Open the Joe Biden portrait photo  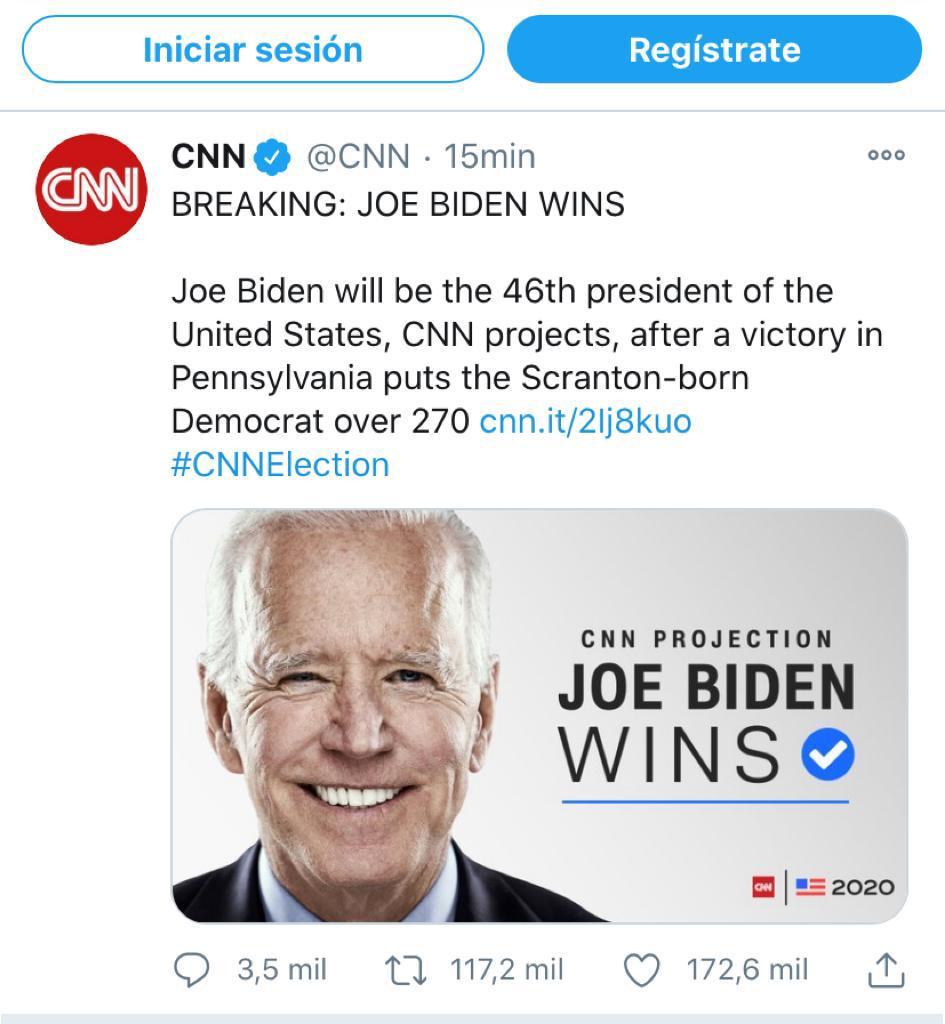click(x=350, y=715)
